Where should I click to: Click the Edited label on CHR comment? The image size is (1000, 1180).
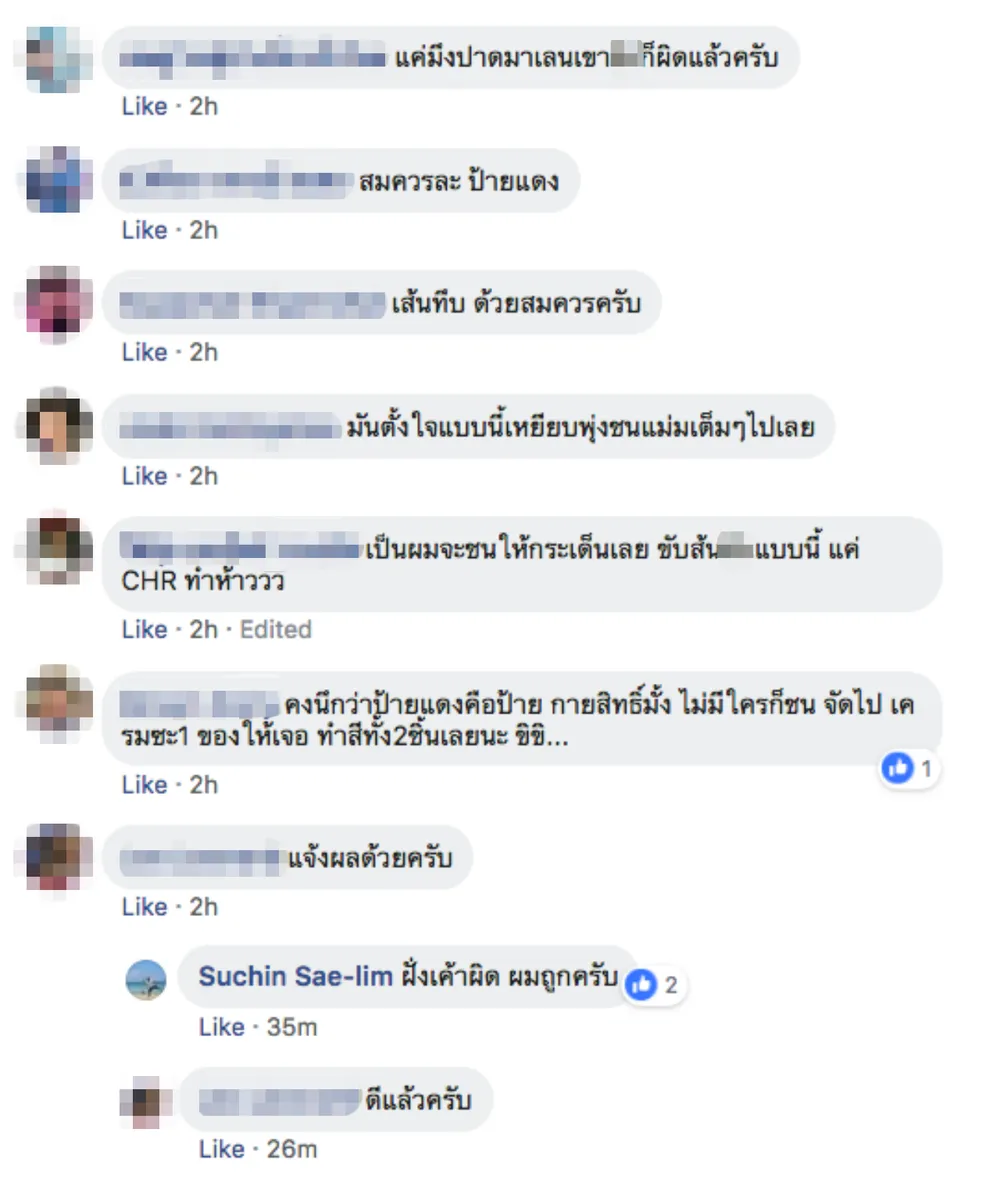point(275,629)
